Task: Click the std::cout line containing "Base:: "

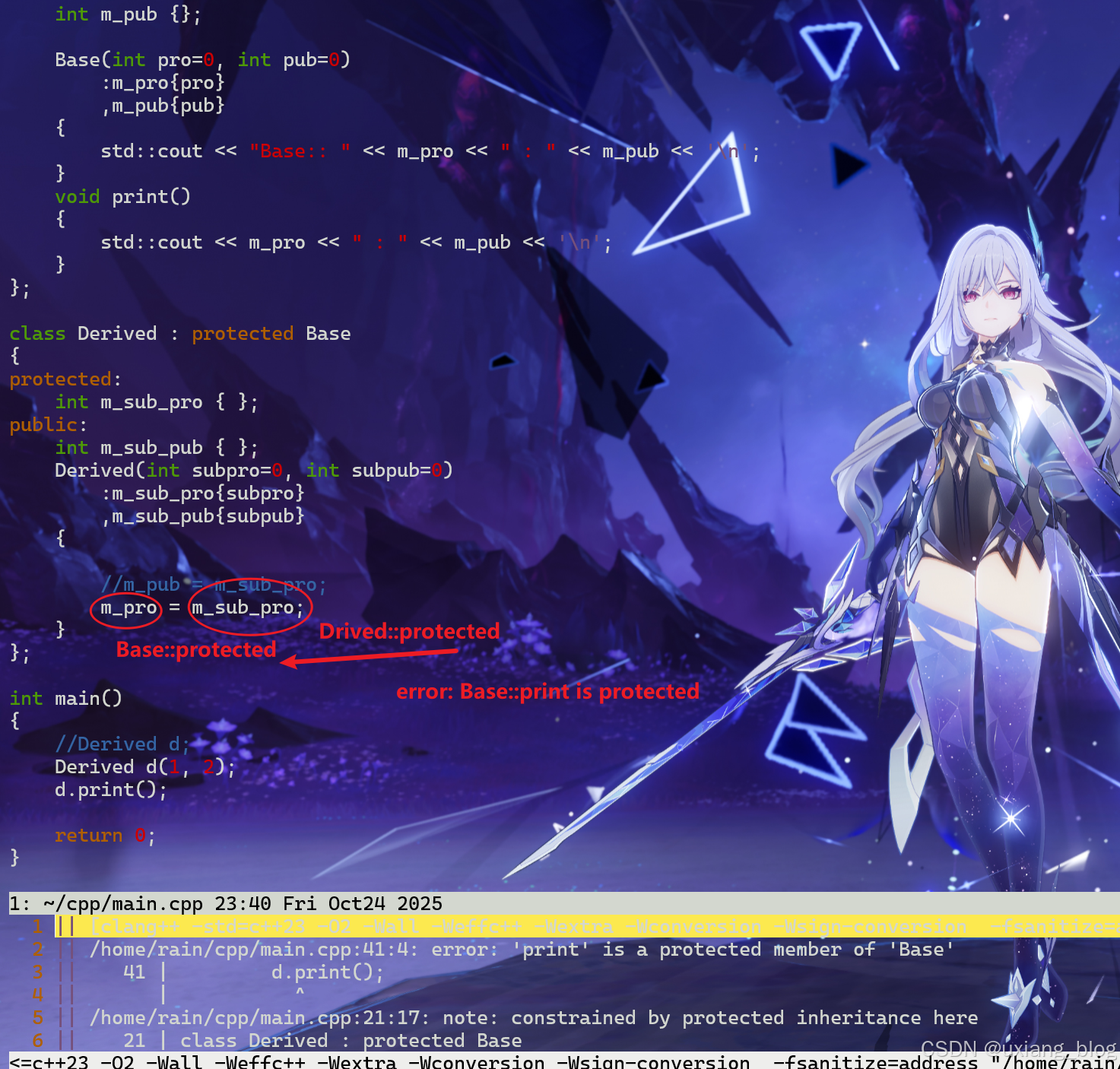Action: pos(430,151)
